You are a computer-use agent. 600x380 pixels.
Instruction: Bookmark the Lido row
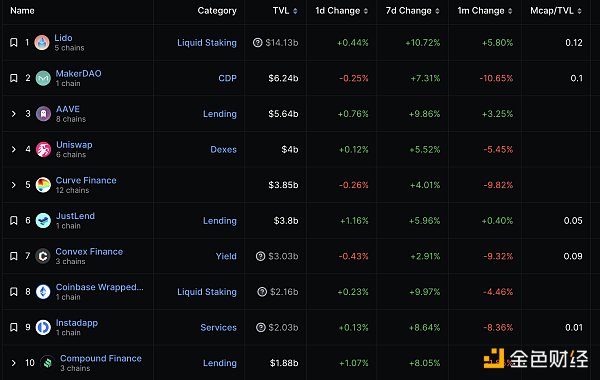click(x=14, y=42)
